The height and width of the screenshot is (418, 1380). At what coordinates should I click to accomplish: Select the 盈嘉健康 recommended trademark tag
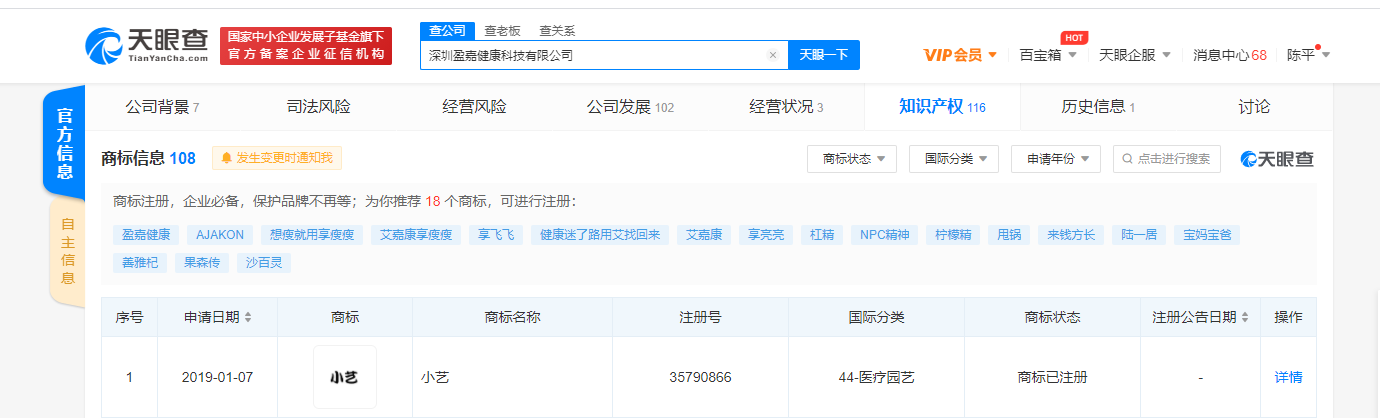(145, 235)
